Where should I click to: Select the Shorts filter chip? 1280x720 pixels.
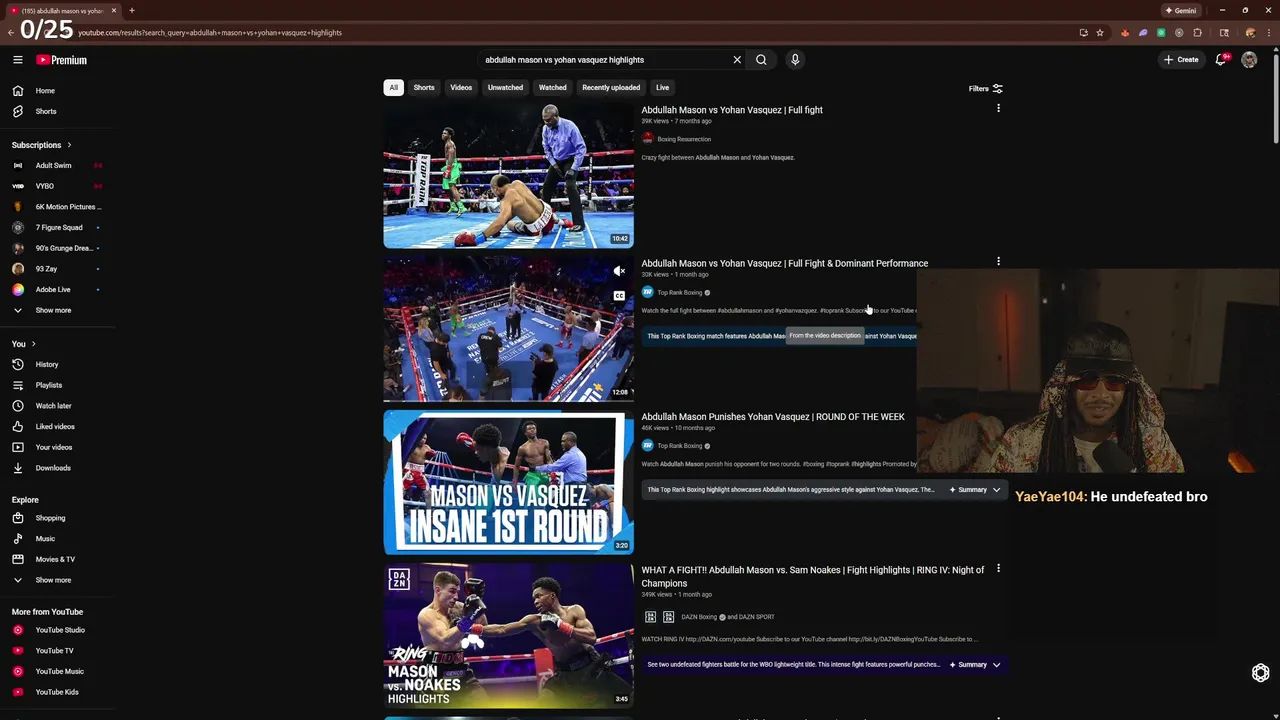click(424, 87)
